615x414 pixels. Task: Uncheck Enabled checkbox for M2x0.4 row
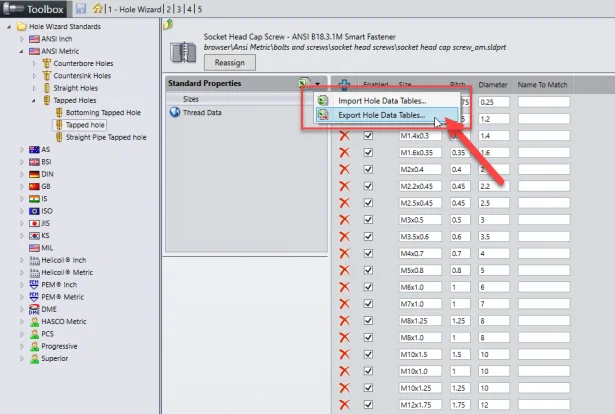click(368, 169)
